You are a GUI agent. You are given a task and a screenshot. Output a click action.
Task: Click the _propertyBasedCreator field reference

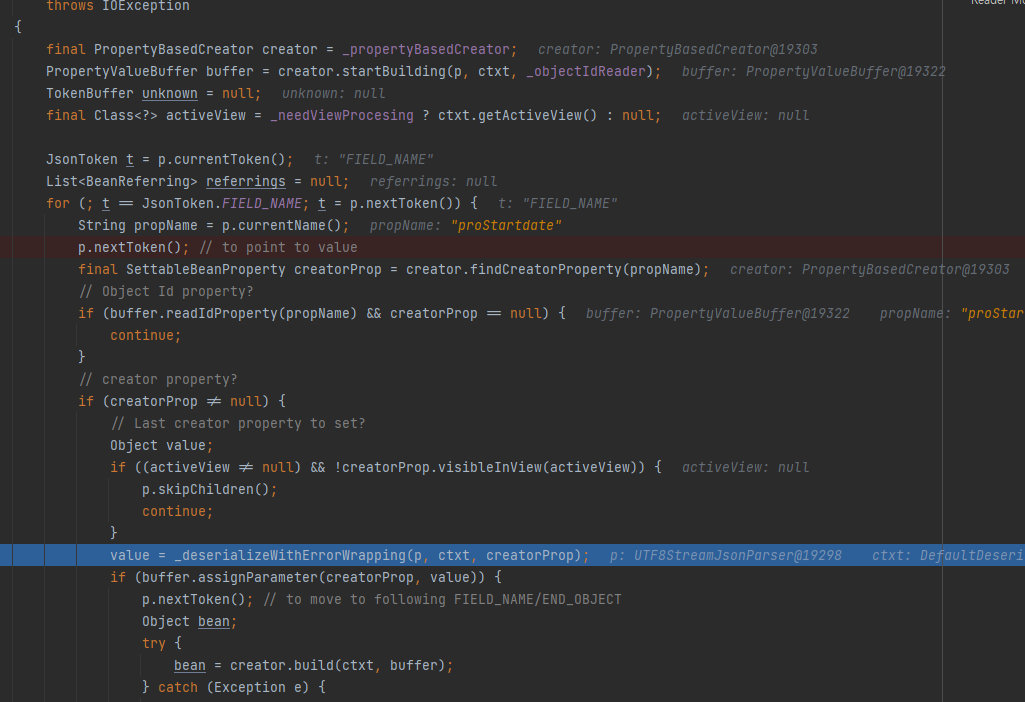(x=426, y=50)
